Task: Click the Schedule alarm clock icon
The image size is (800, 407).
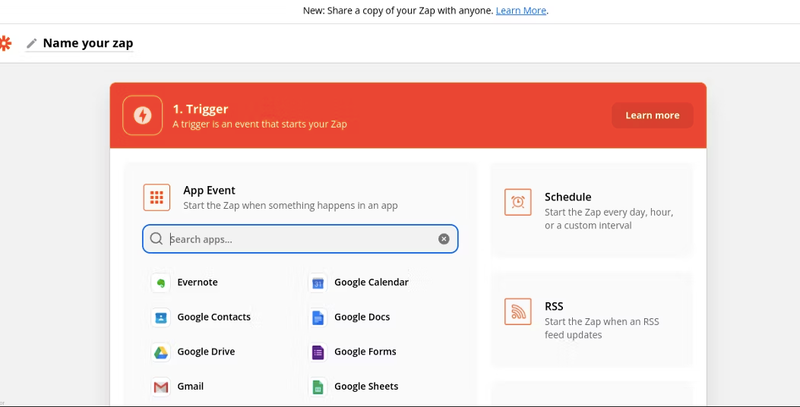Action: (518, 202)
